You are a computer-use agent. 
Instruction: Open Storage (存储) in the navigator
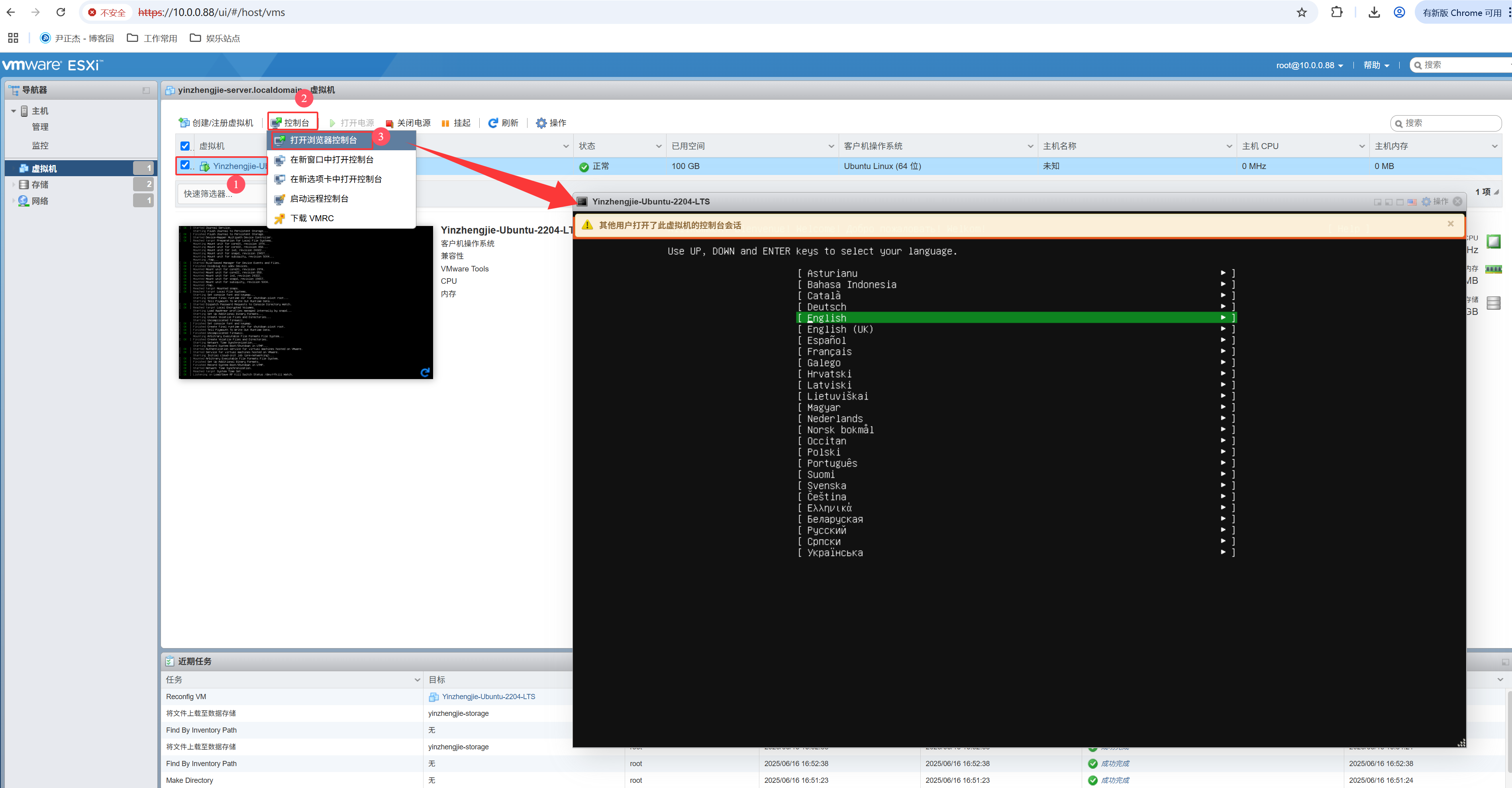[x=40, y=185]
